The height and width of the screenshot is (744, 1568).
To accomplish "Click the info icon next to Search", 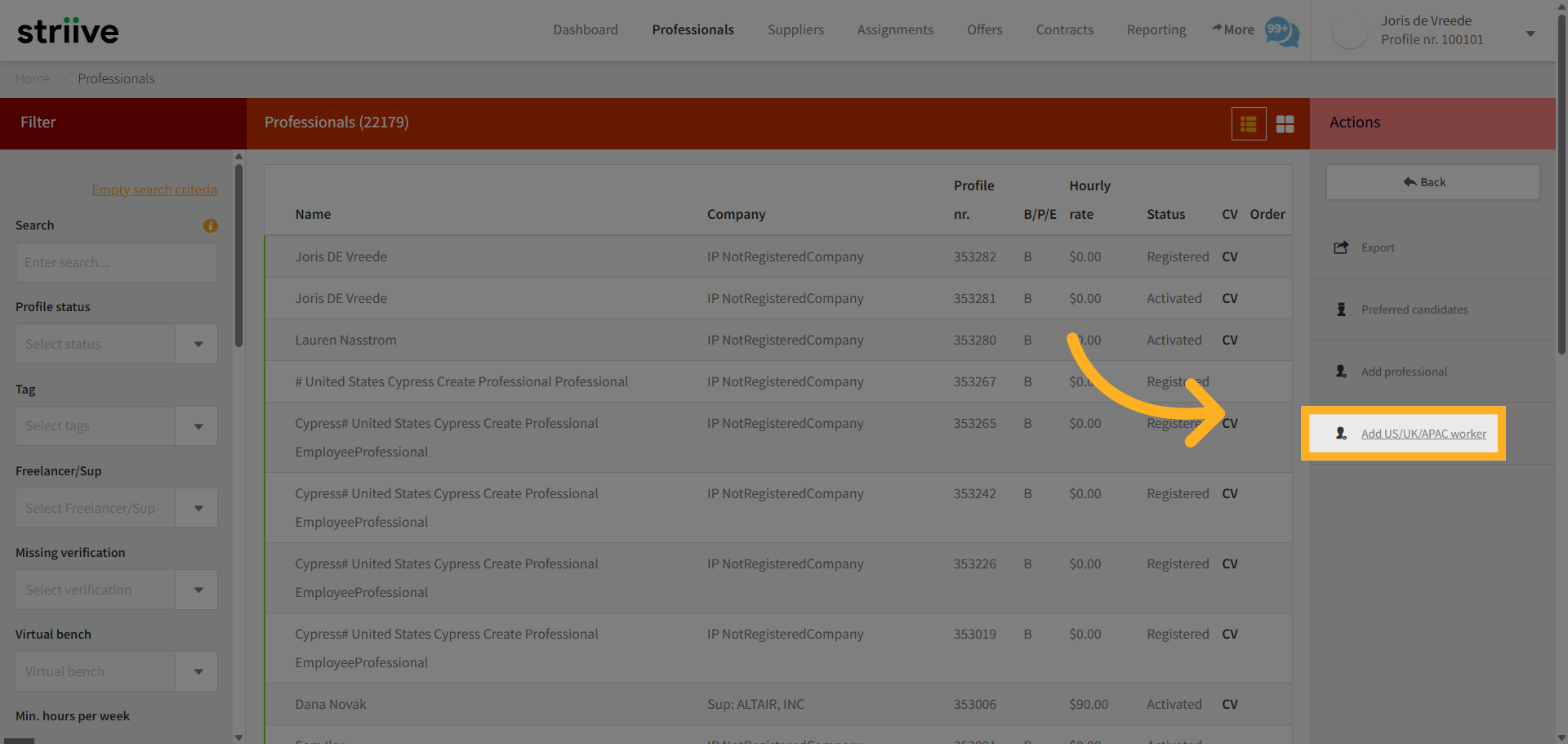I will (x=211, y=226).
